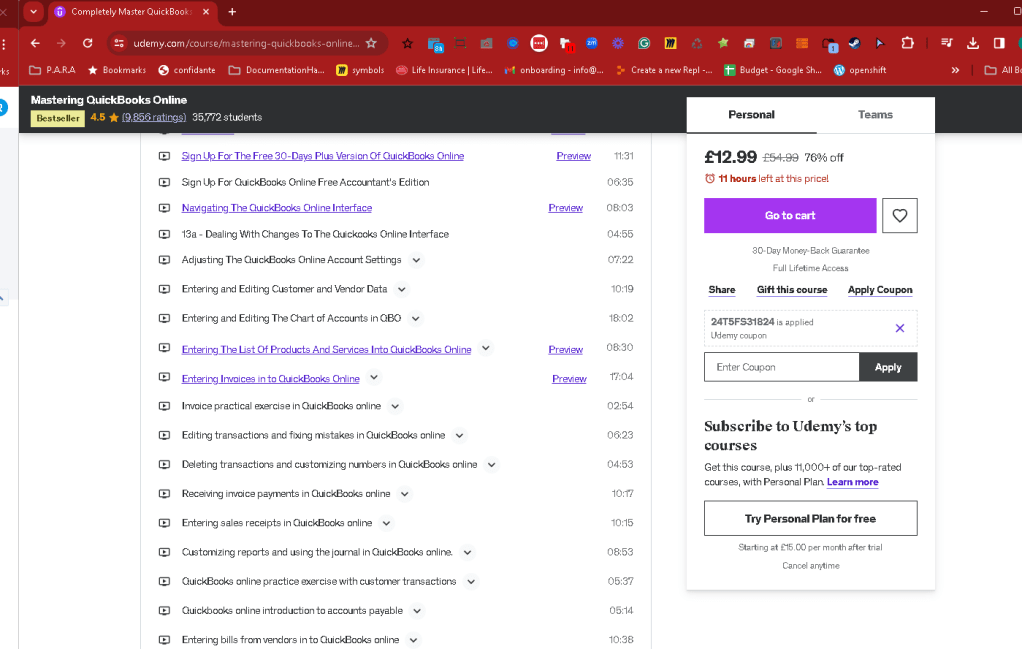Open the screen capture frame extension icon
Viewport: 1022px width, 649px height.
(460, 43)
